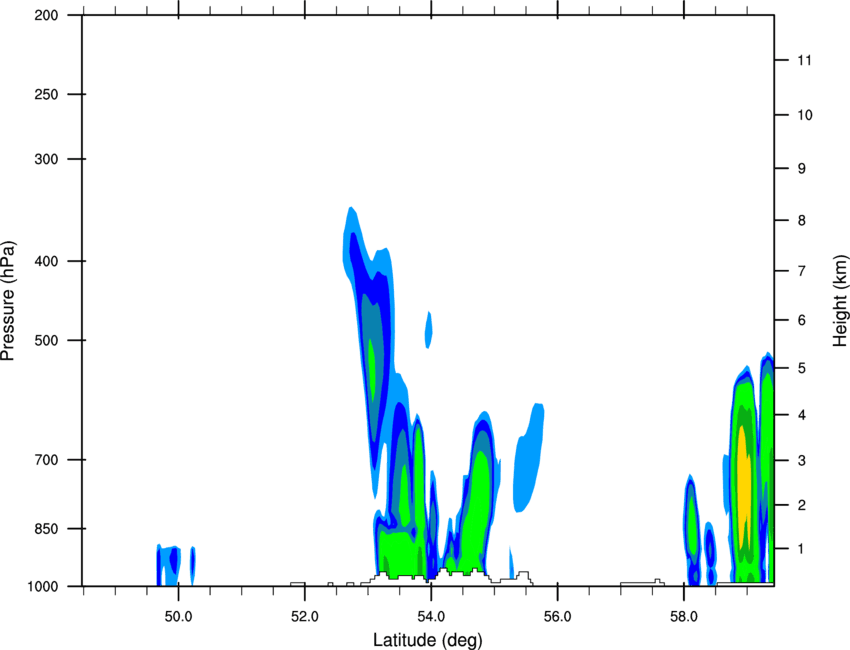
Task: Click the "Latitude (deg)" axis title
Action: [x=427, y=640]
